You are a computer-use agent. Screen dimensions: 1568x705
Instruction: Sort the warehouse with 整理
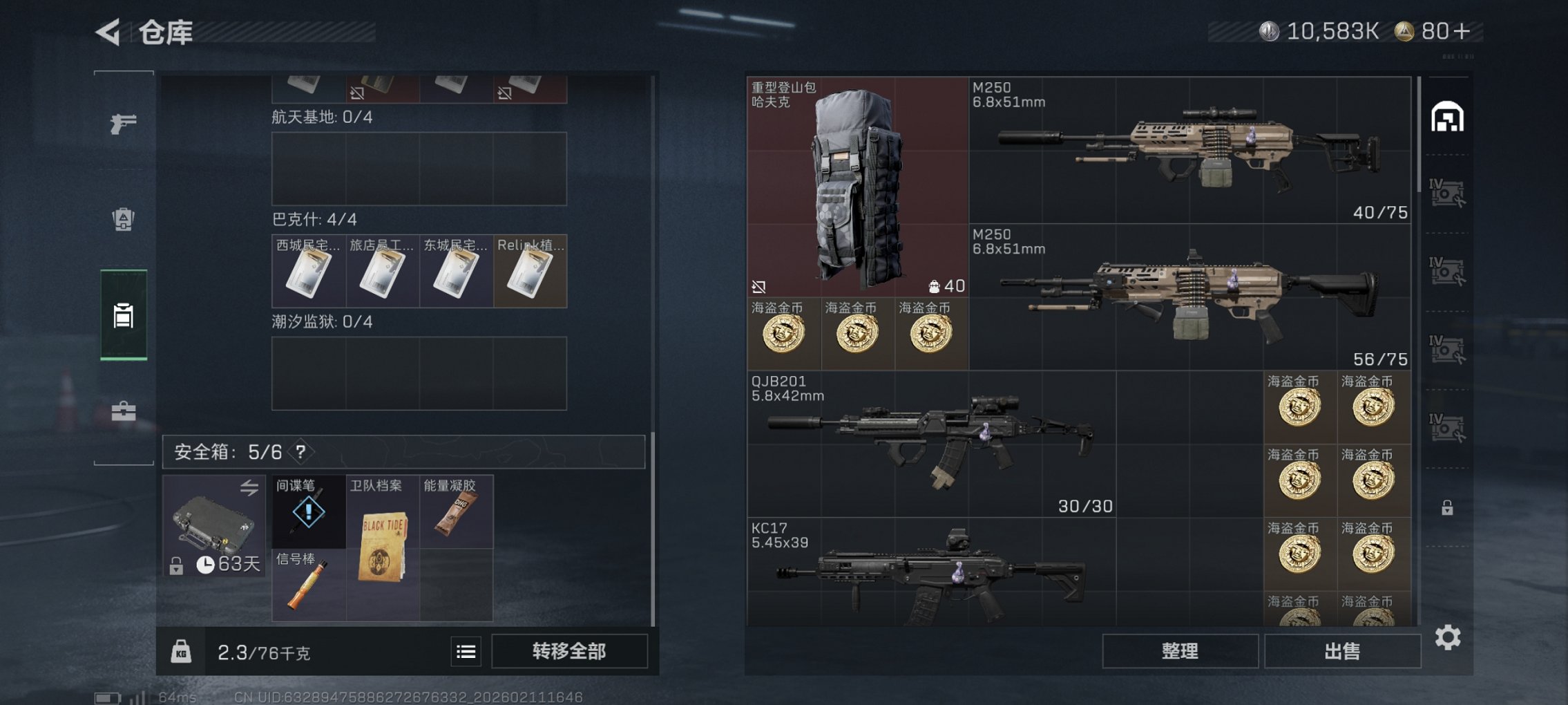1180,651
